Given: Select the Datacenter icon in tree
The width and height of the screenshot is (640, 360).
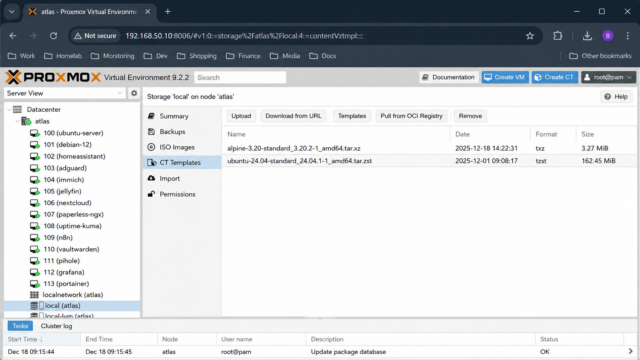Looking at the screenshot, I should point(17,109).
